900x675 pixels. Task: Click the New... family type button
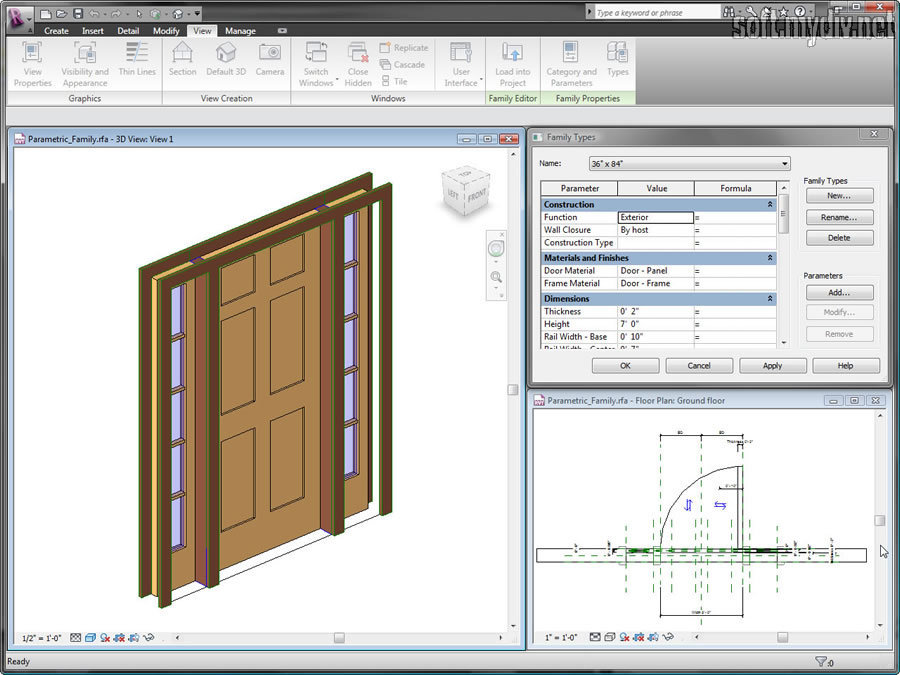point(838,196)
